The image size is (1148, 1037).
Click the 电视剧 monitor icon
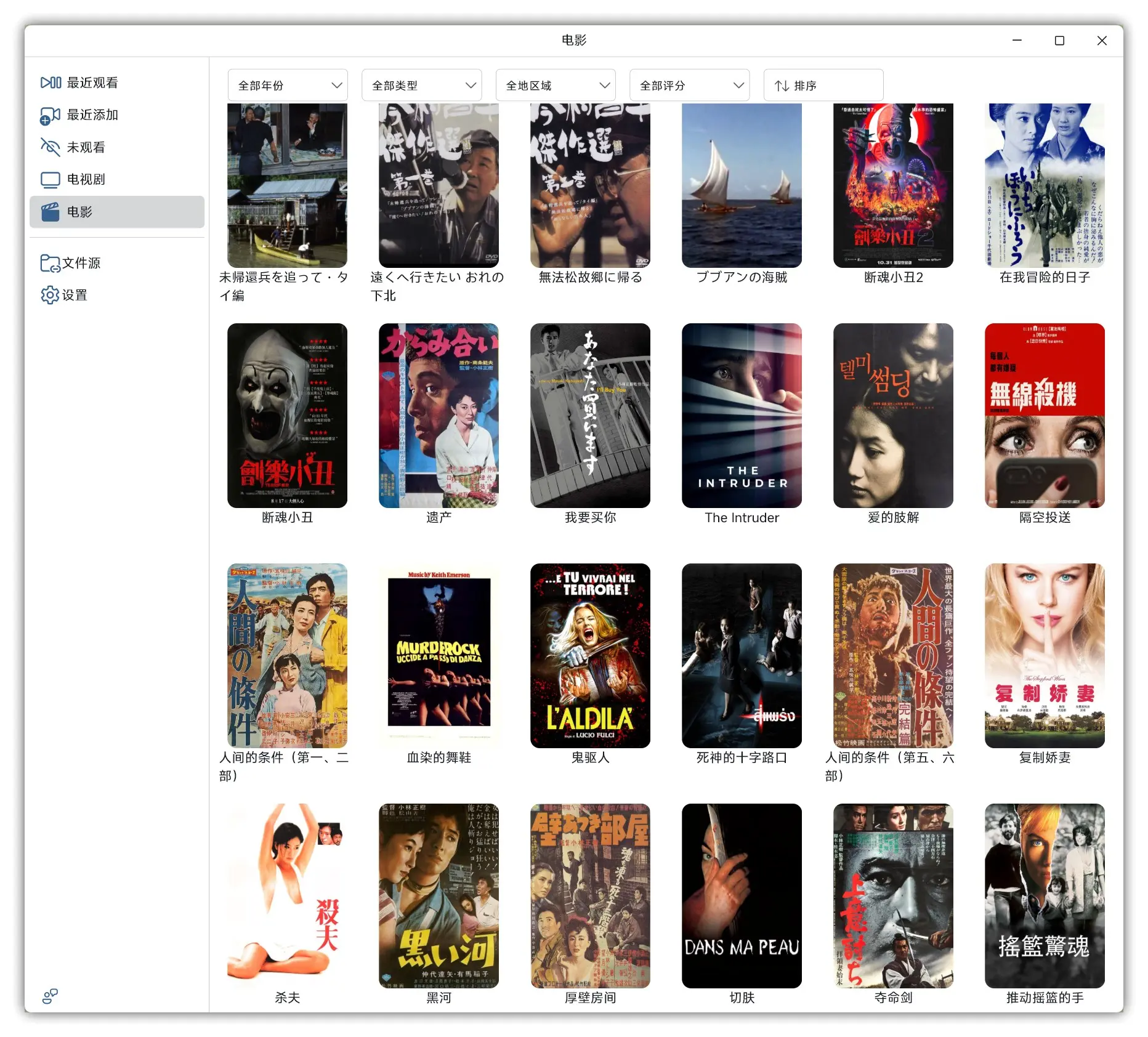tap(51, 179)
